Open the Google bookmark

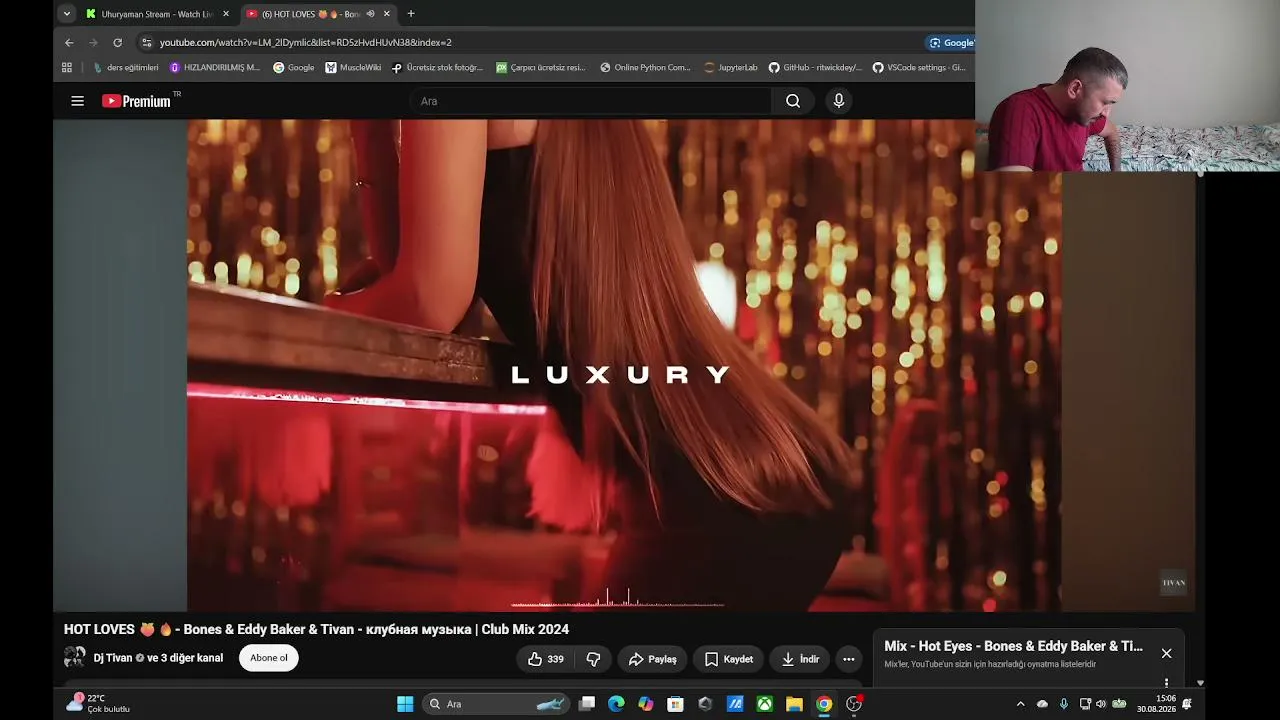[x=294, y=68]
